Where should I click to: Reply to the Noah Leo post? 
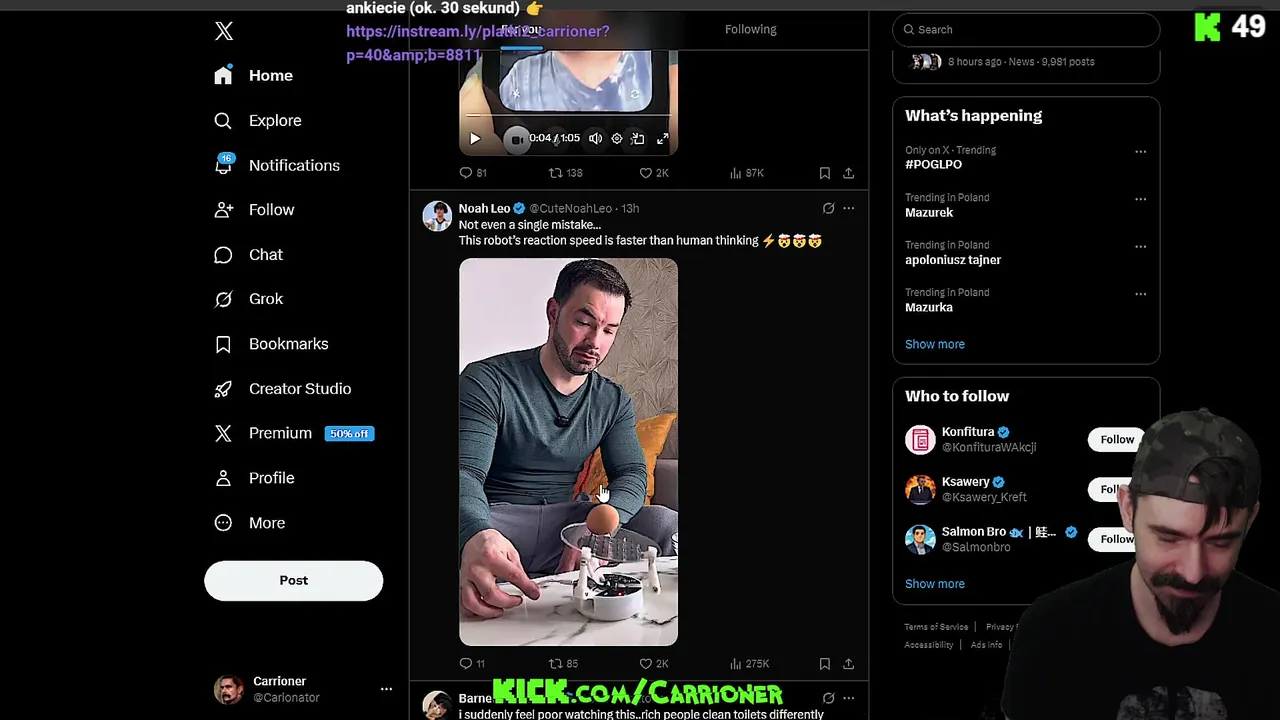click(472, 664)
